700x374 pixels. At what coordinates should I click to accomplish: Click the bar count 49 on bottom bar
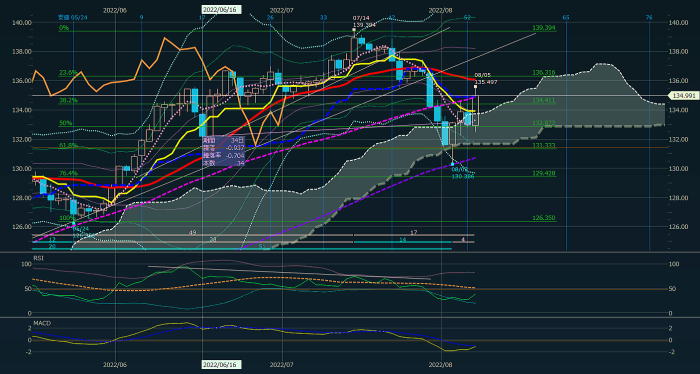192,233
